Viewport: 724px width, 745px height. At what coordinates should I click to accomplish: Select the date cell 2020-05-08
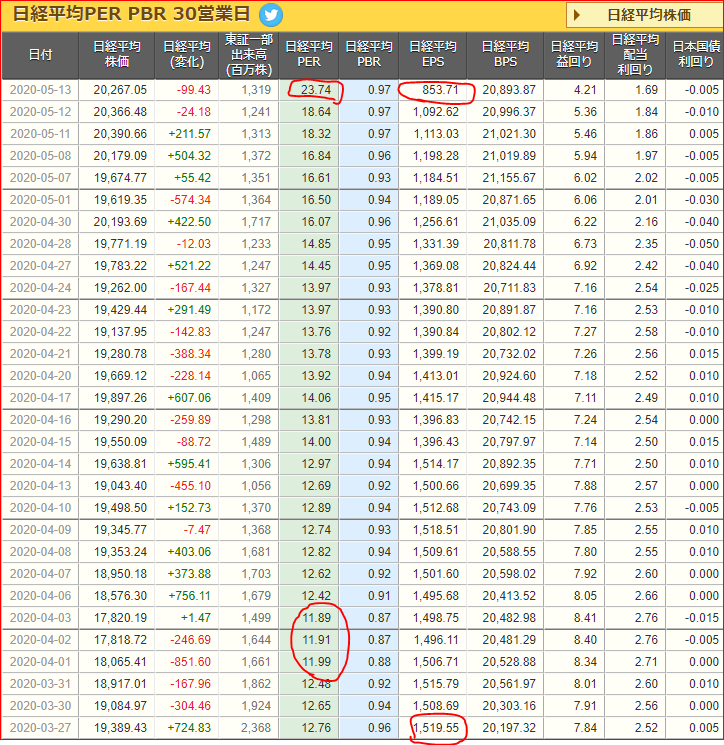pos(40,156)
